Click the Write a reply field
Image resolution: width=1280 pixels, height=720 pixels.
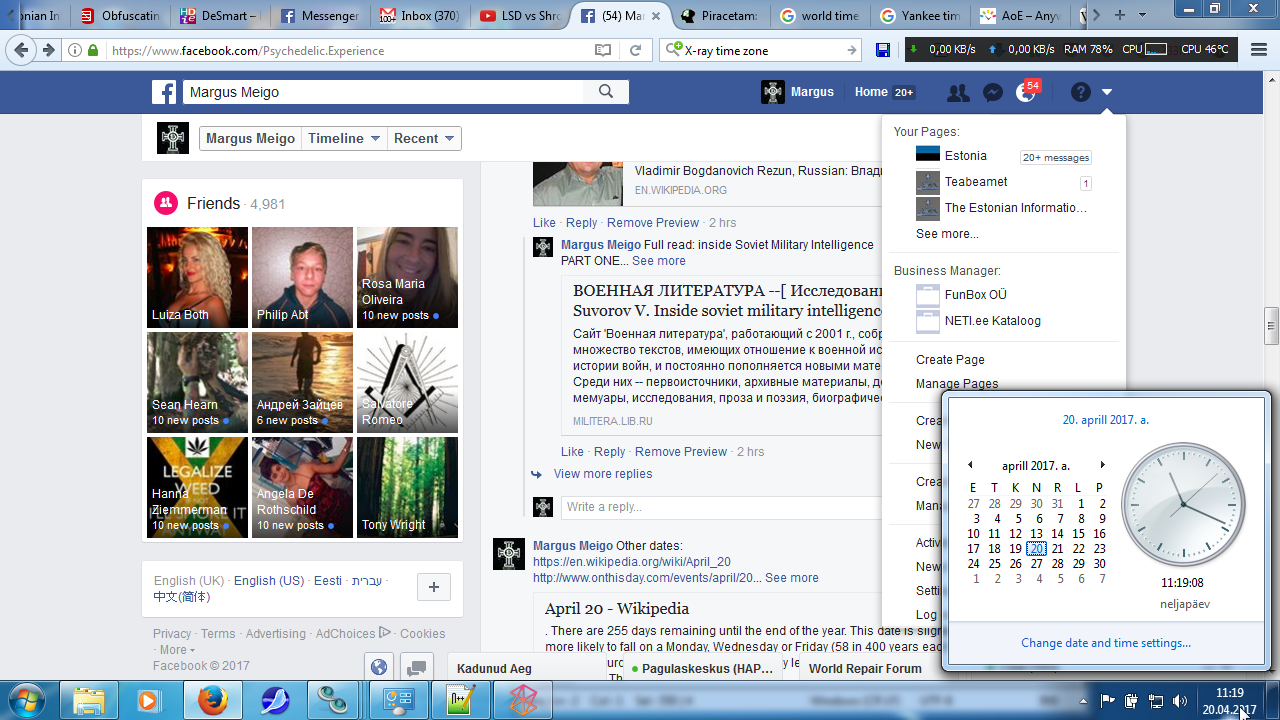[720, 507]
